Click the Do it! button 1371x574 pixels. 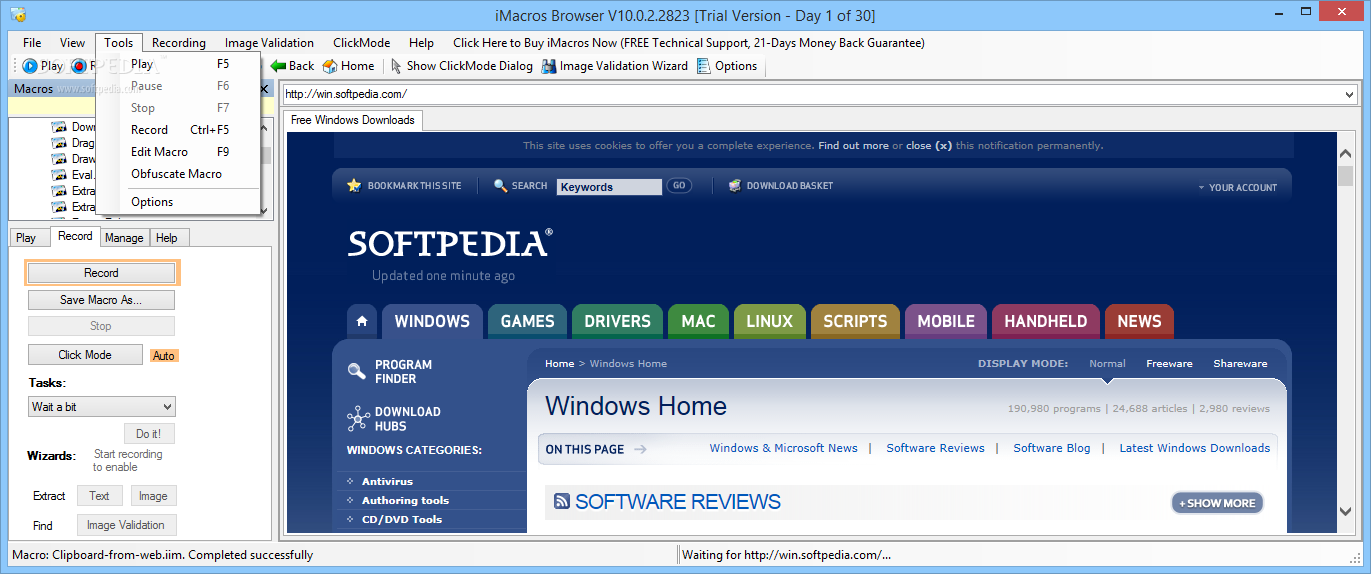[x=149, y=434]
